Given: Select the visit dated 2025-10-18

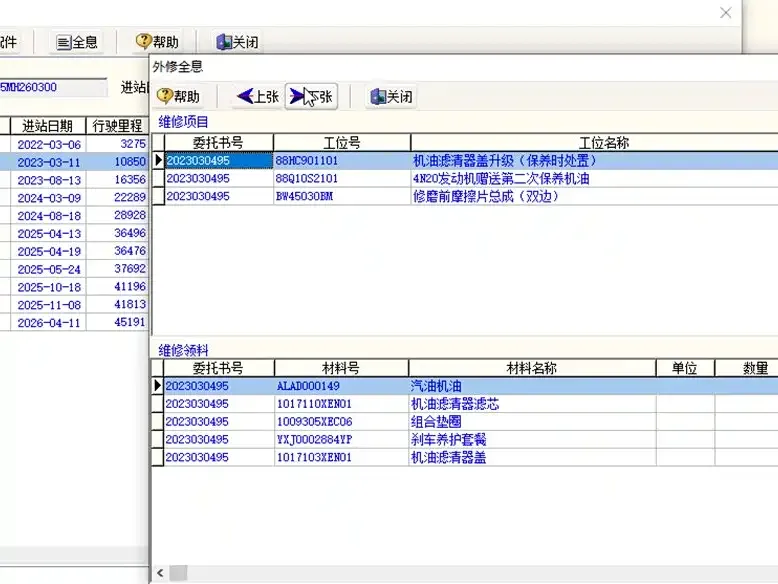Looking at the screenshot, I should click(x=74, y=287).
